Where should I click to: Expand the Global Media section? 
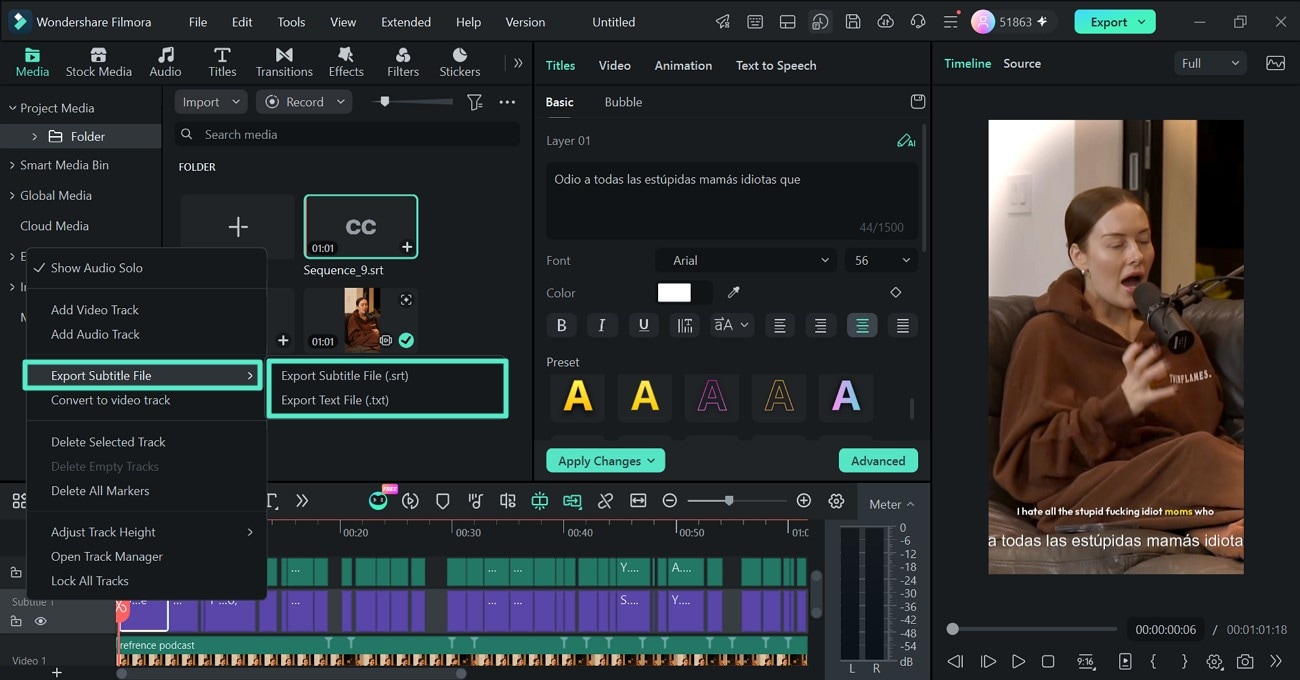(x=13, y=196)
